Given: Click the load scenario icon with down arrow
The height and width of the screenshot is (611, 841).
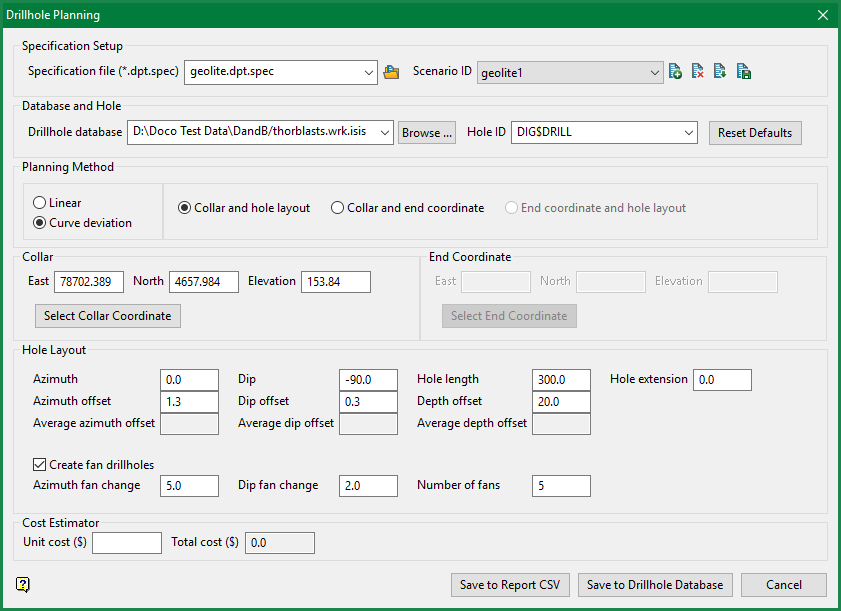Looking at the screenshot, I should pos(720,72).
